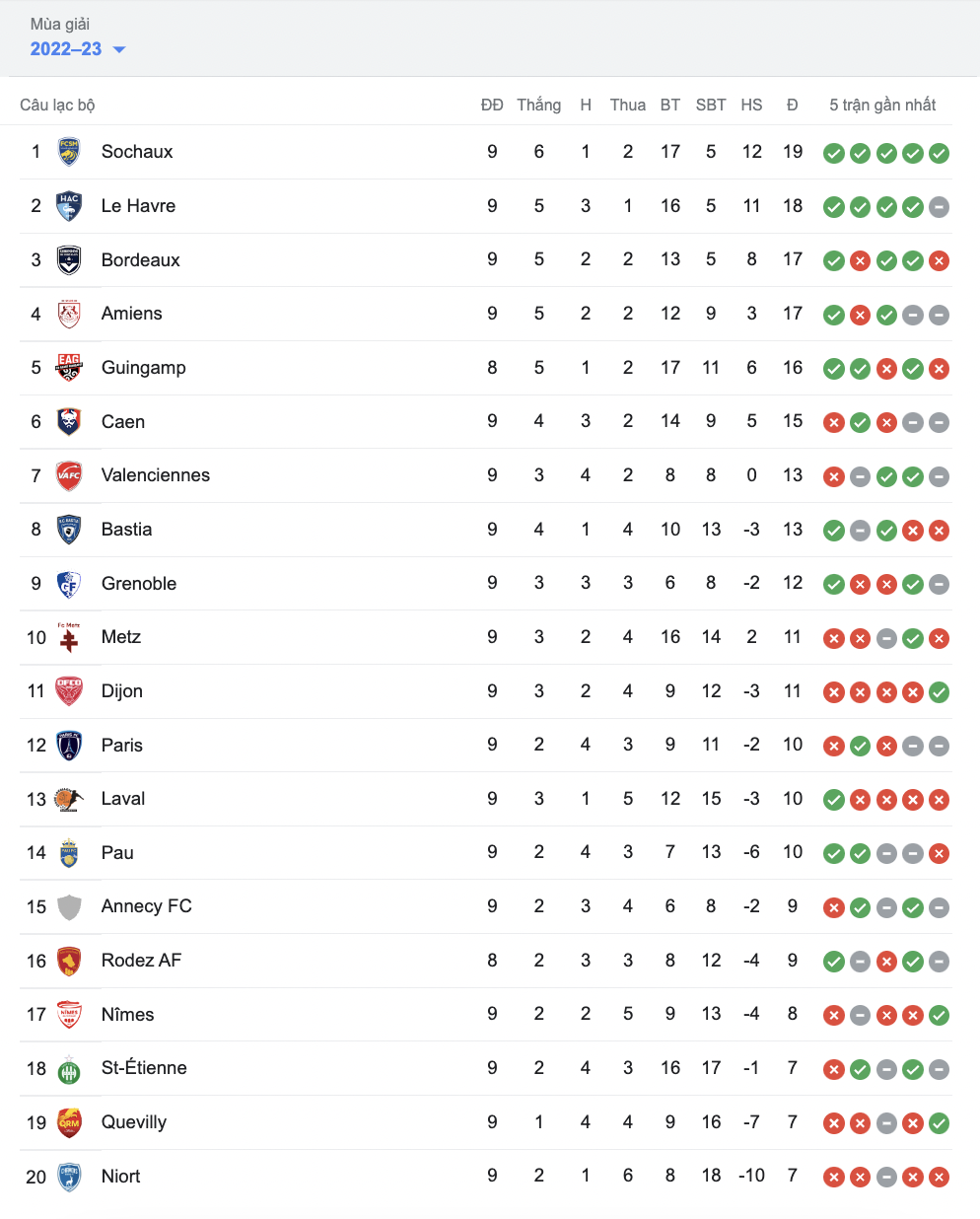Click the Sochaux club crest icon
This screenshot has height=1219, width=980.
tap(69, 152)
